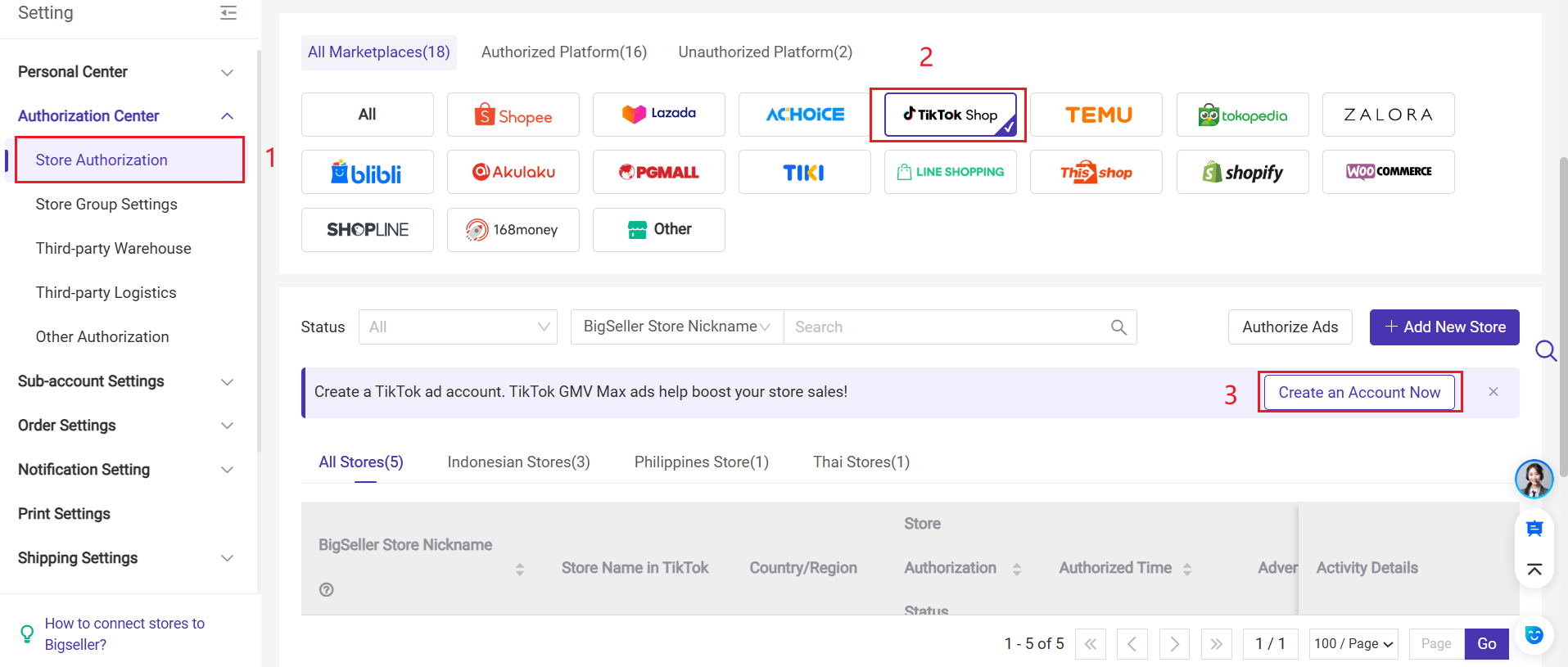This screenshot has height=667, width=1568.
Task: Sort by BigSeller Store Nickname column
Action: click(519, 569)
